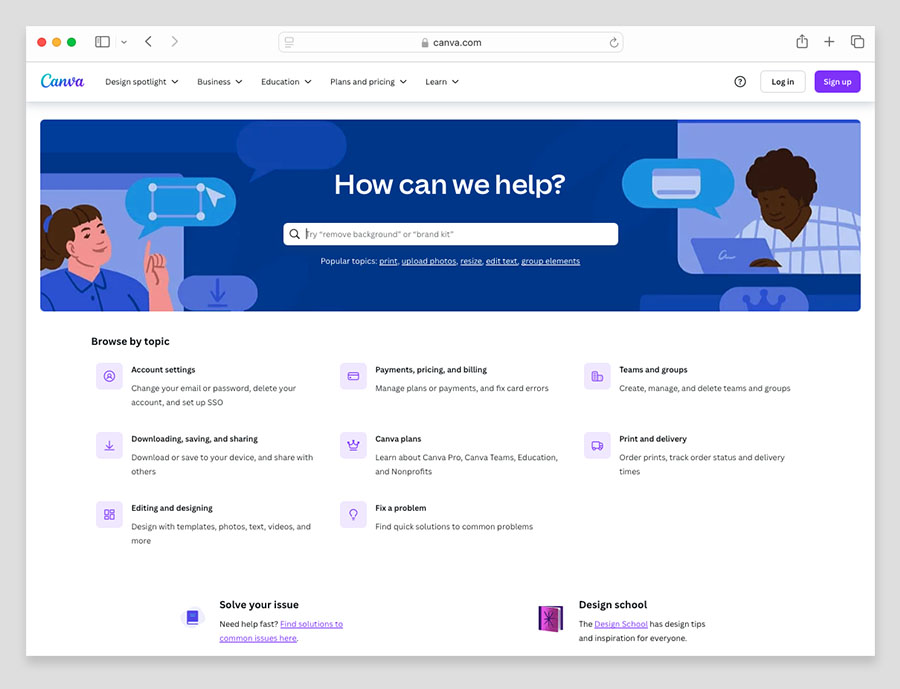This screenshot has height=689, width=900.
Task: Click the Solve your issue heading
Action: coord(259,605)
